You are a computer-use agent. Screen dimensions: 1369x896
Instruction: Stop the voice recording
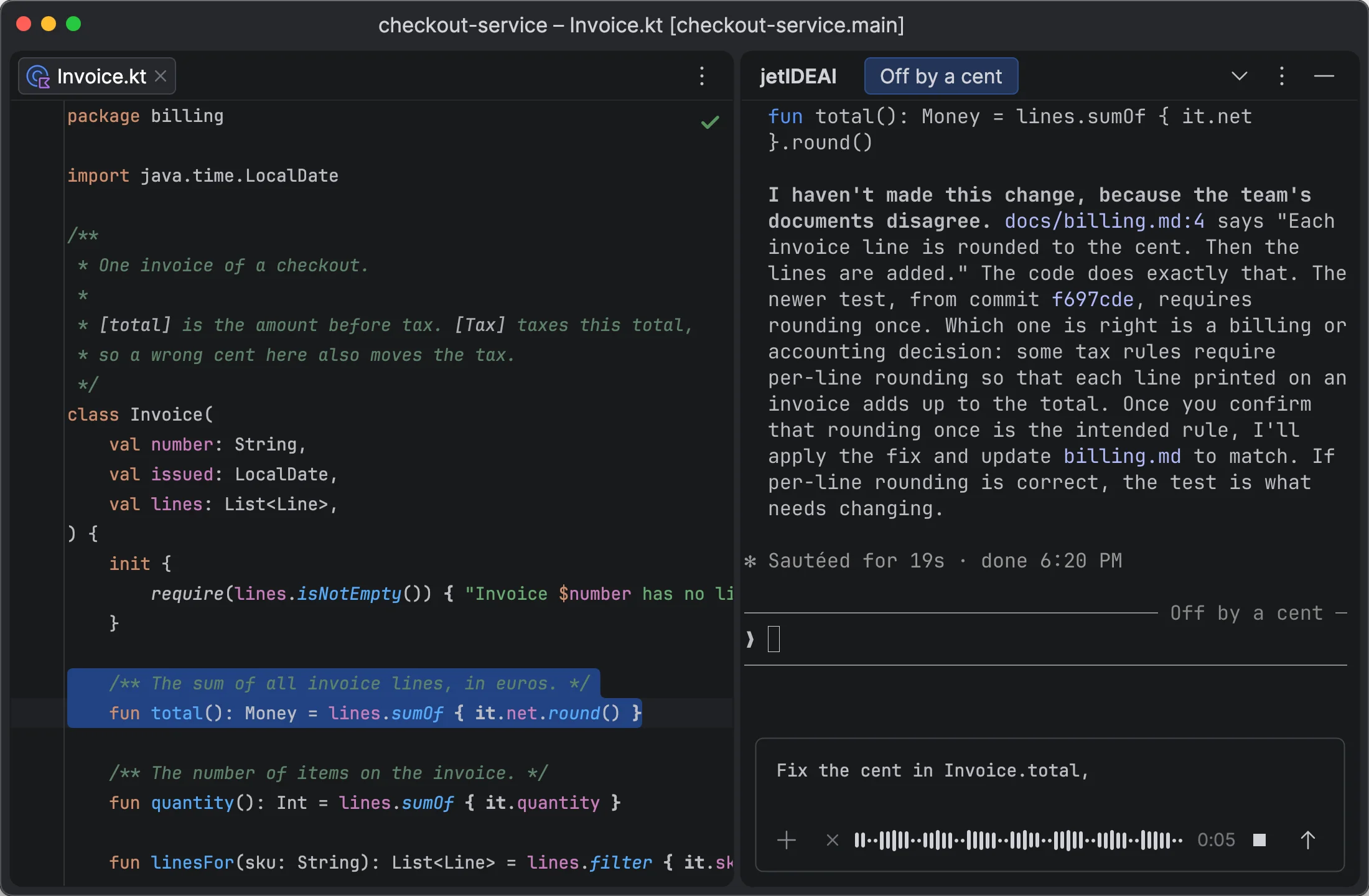coord(1259,840)
